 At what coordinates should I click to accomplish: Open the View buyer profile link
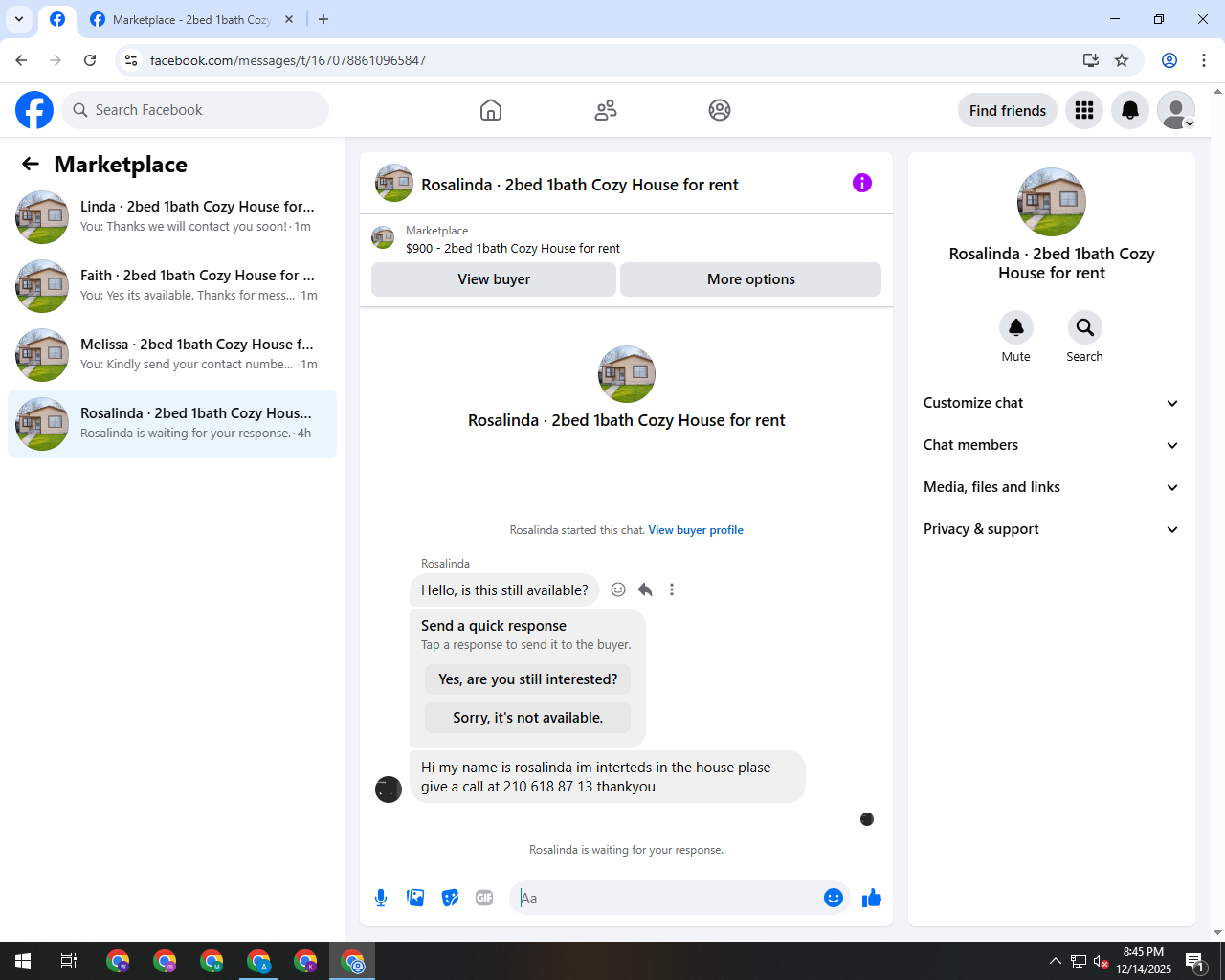pos(696,530)
